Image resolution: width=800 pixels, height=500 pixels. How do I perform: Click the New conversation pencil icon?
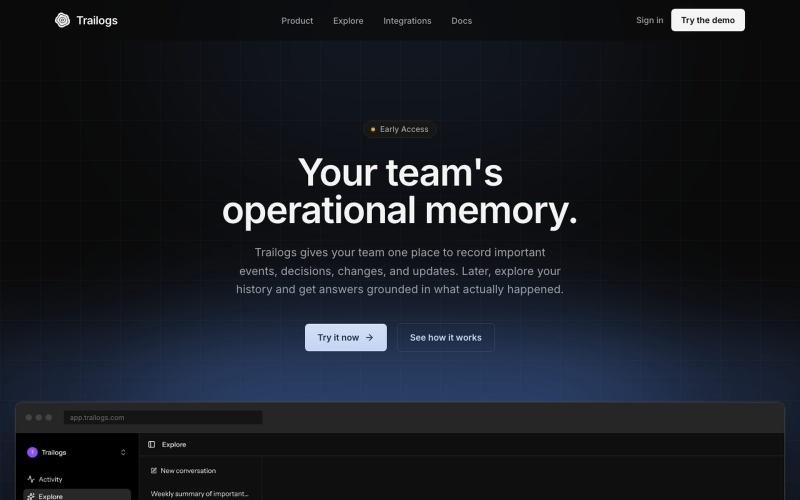pos(154,470)
